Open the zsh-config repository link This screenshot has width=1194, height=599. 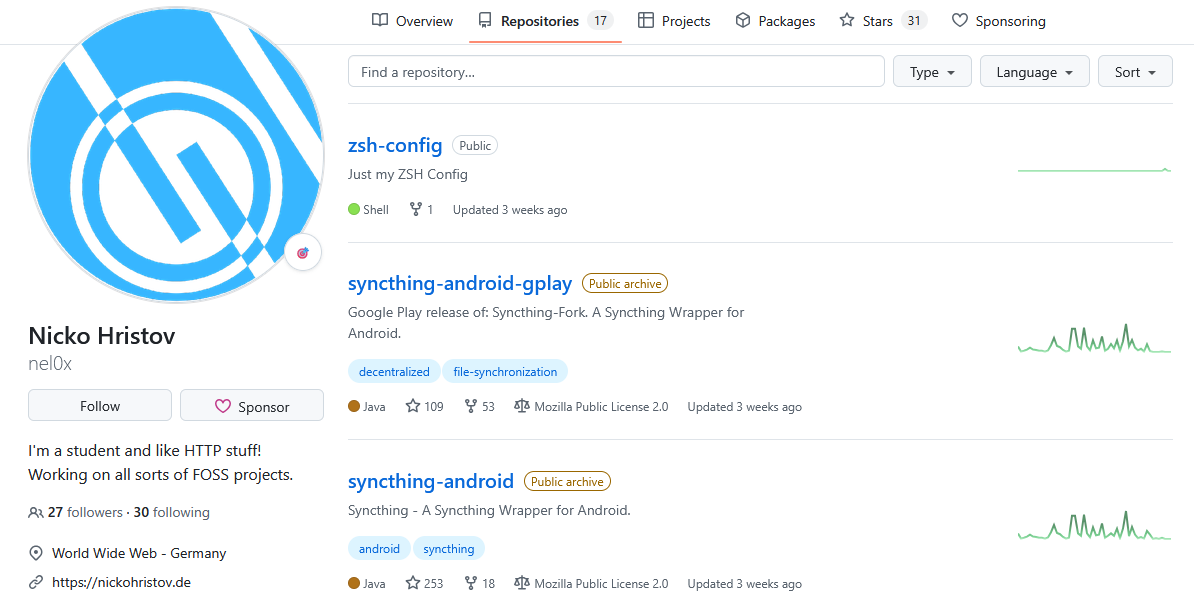coord(395,145)
